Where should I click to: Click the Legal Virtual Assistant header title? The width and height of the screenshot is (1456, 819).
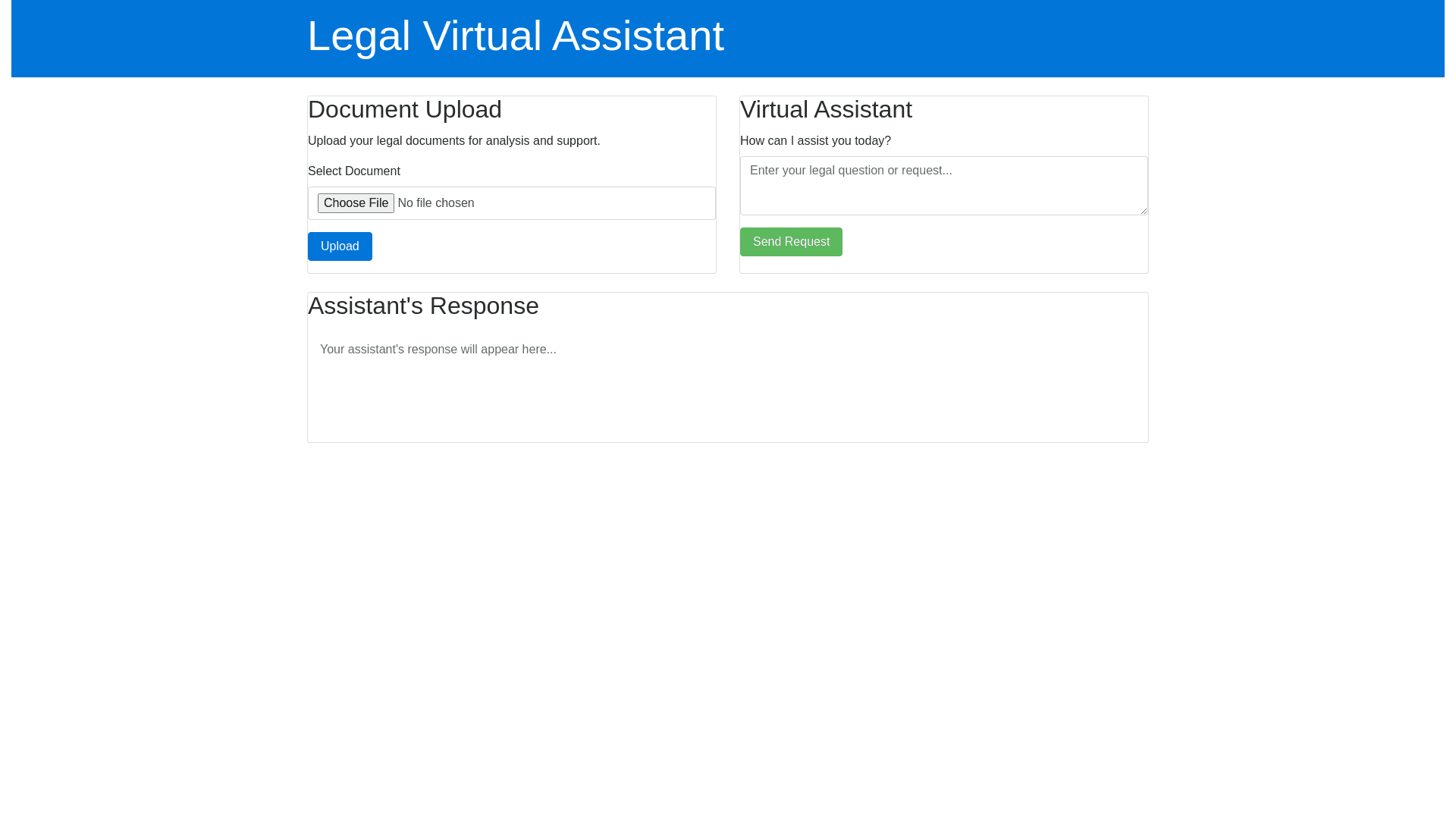point(516,36)
